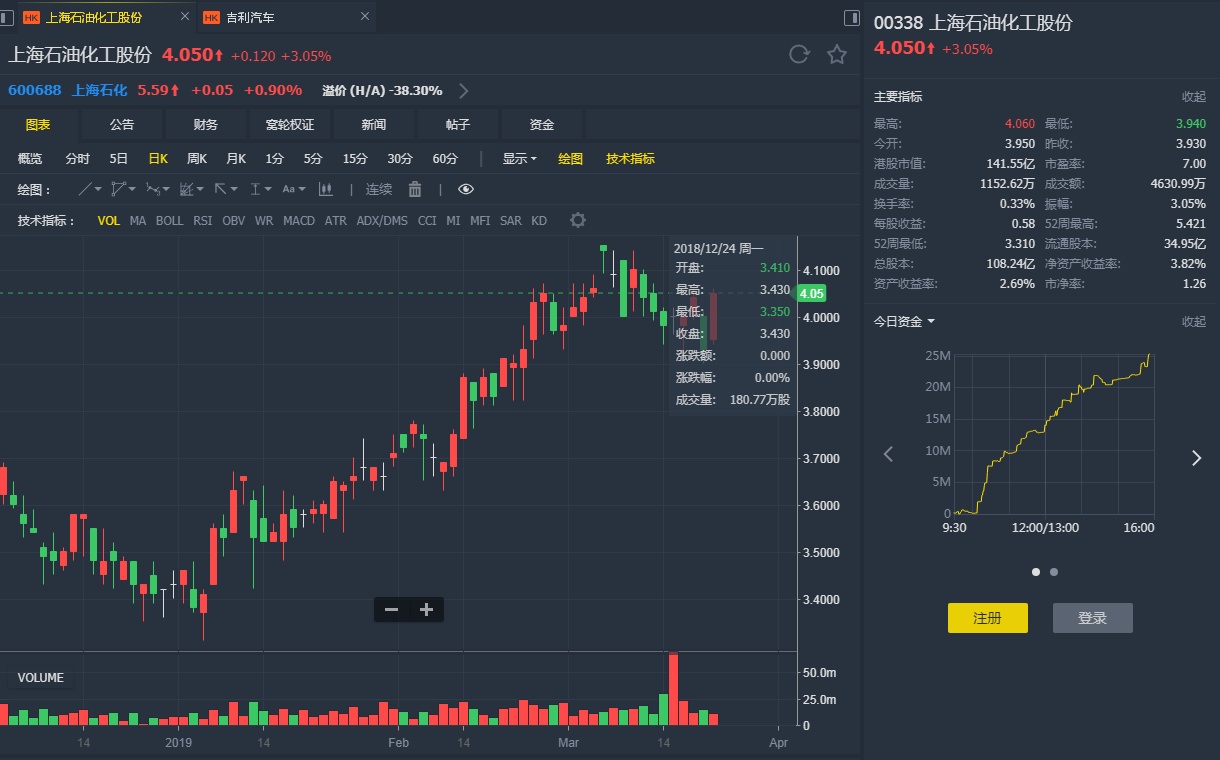This screenshot has width=1220, height=760.
Task: Click the arrow after the H/A premium
Action: 463,91
